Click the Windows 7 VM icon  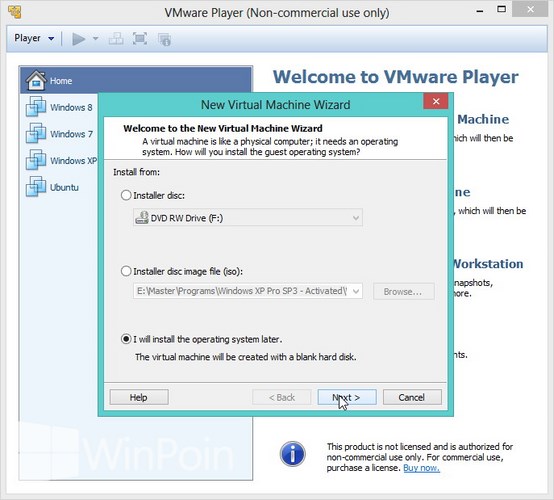tap(36, 134)
